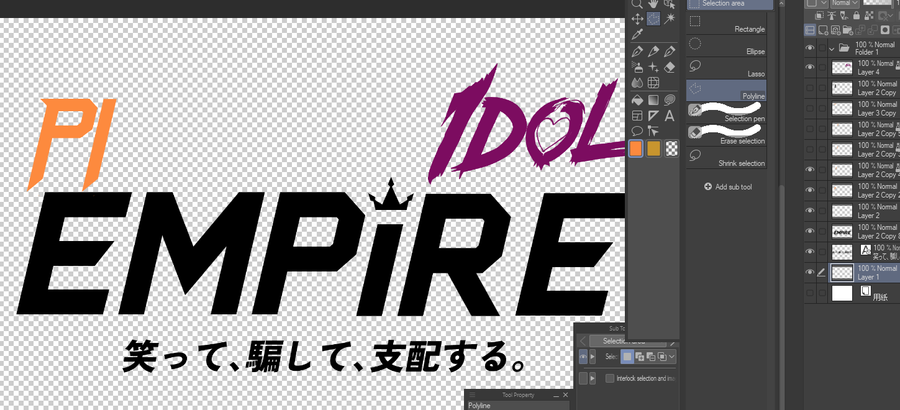Viewport: 900px width, 410px height.
Task: Open the Normal blending mode dropdown
Action: click(x=845, y=3)
